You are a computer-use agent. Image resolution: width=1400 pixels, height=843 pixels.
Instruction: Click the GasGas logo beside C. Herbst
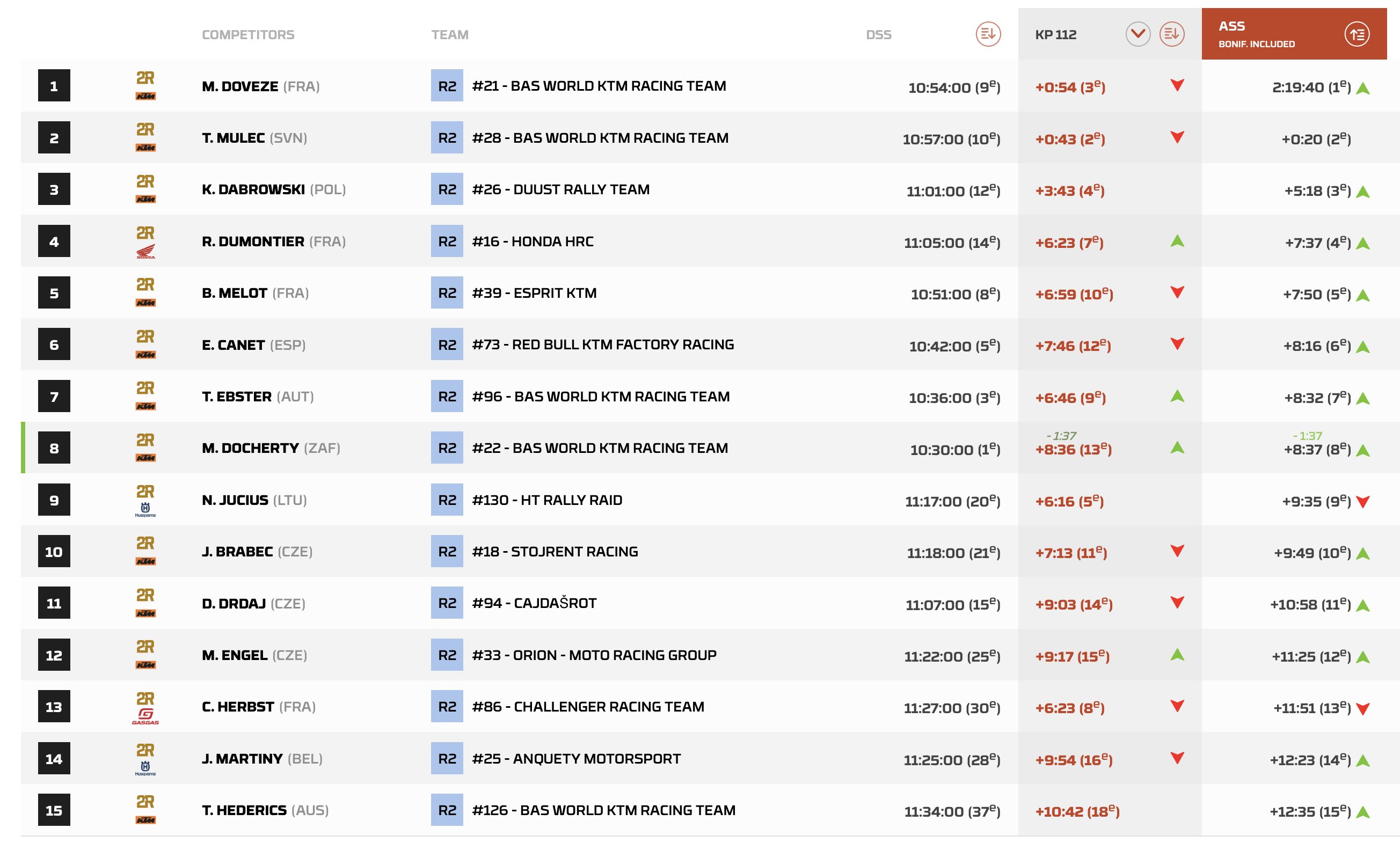point(145,716)
